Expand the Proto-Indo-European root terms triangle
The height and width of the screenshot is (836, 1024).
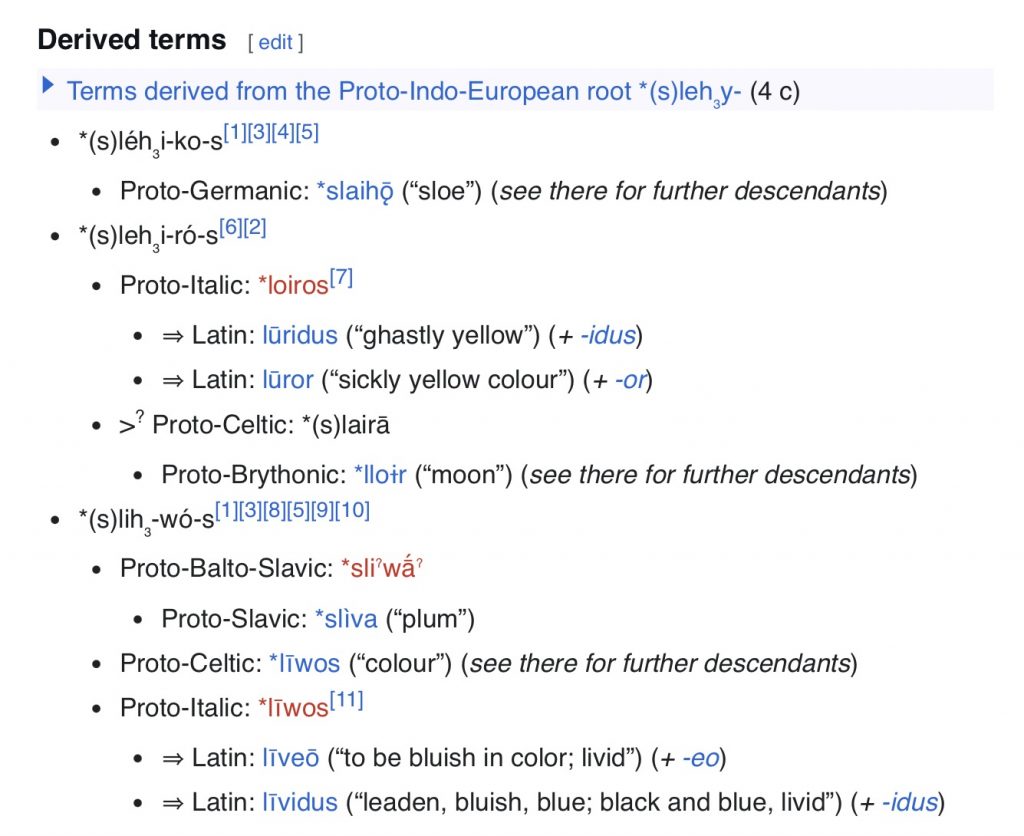click(x=47, y=85)
